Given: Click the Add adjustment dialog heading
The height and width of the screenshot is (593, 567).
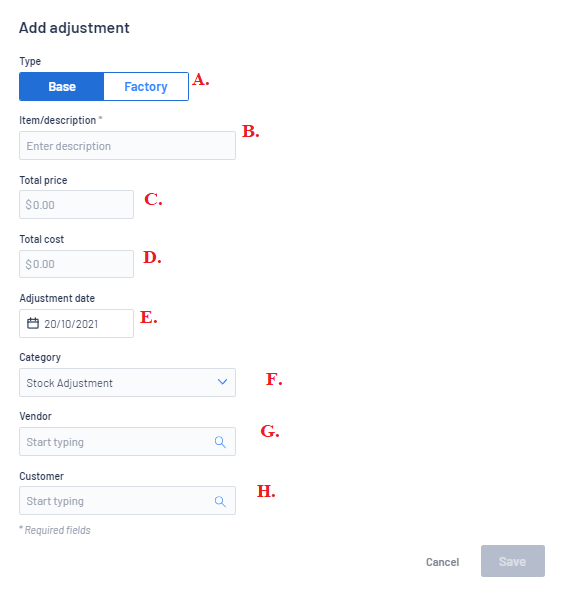Looking at the screenshot, I should [75, 28].
